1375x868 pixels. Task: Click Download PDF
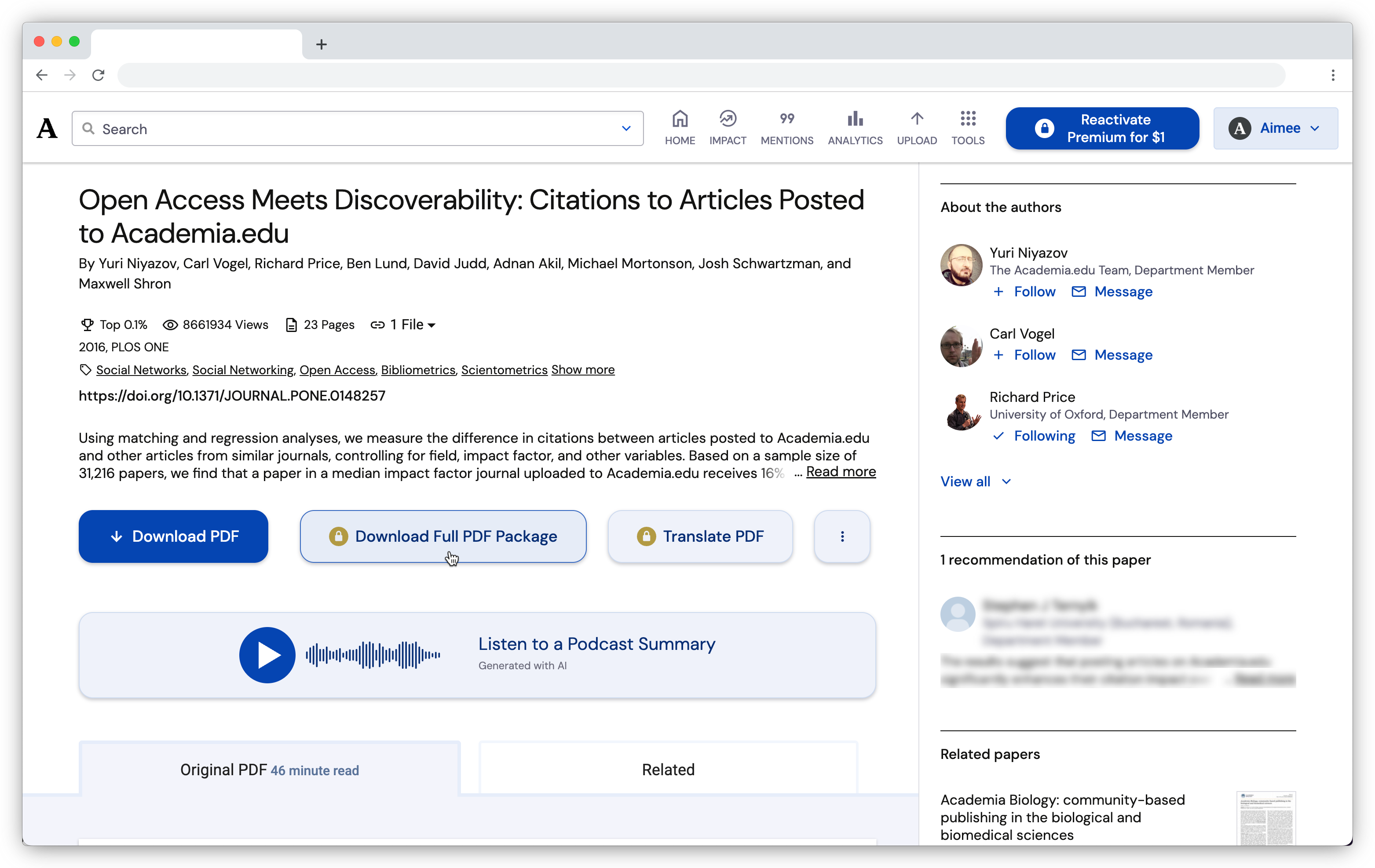point(173,536)
